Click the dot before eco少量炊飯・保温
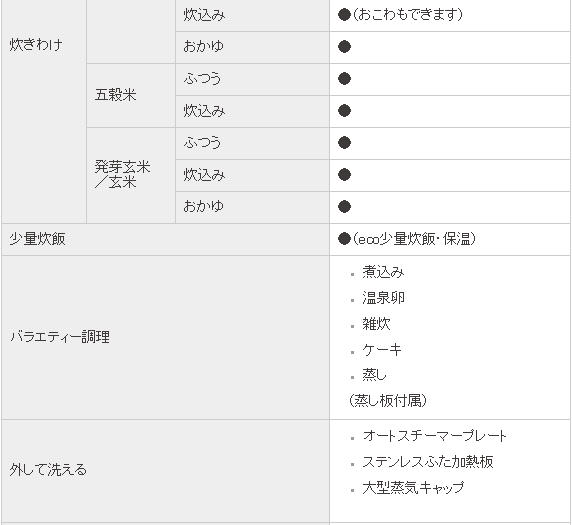 click(344, 239)
